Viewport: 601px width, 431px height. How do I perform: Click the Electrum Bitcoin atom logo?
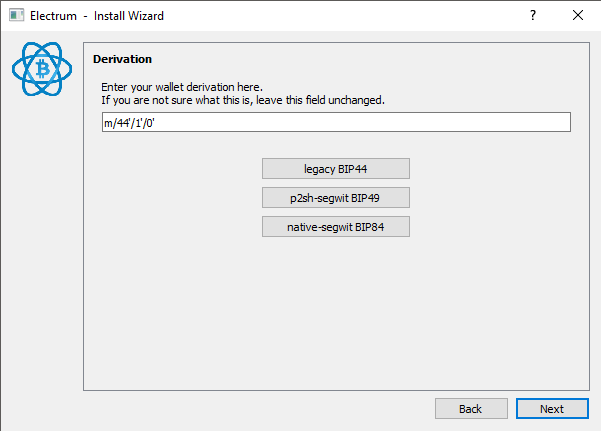pos(42,69)
